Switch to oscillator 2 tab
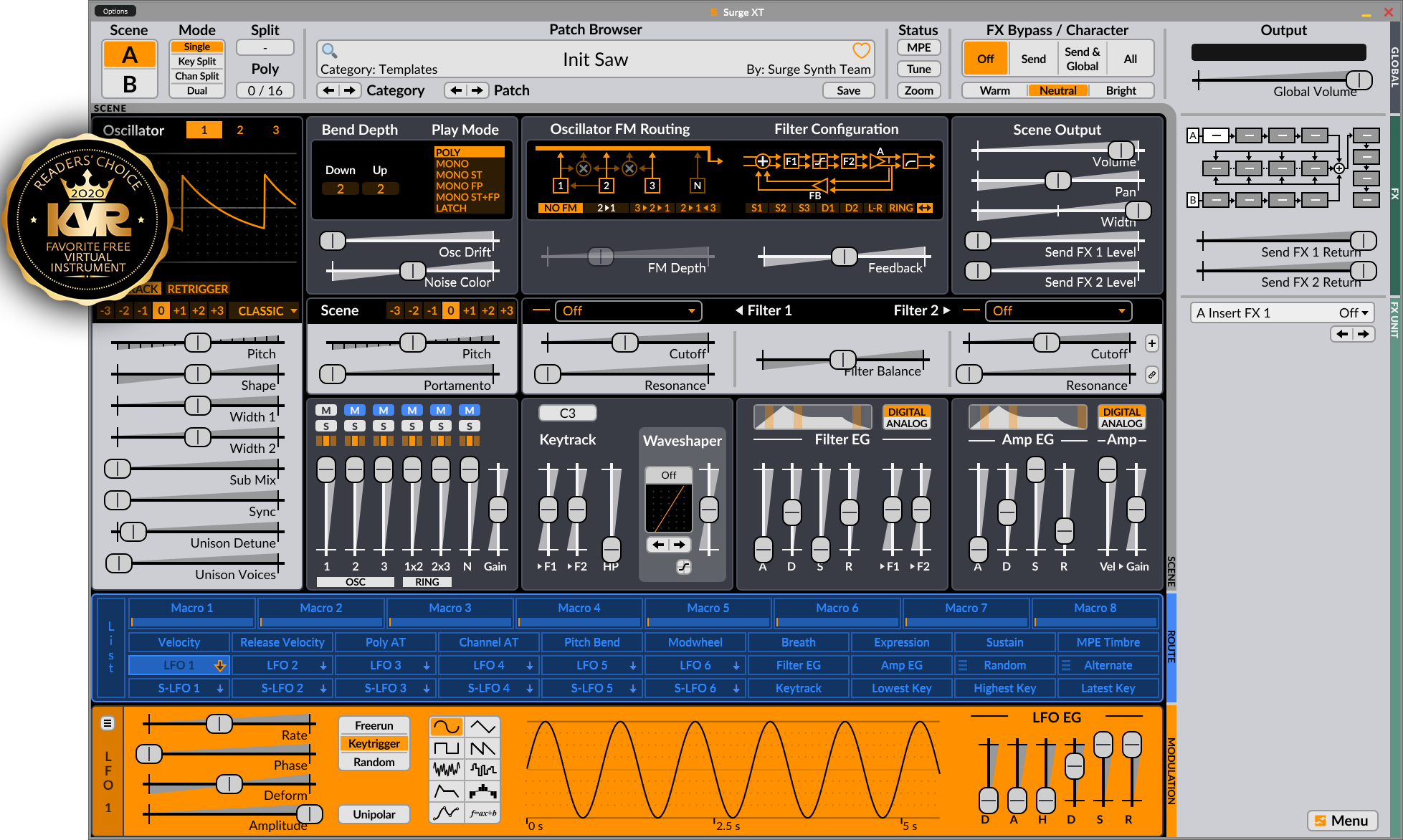The width and height of the screenshot is (1403, 840). click(x=240, y=130)
